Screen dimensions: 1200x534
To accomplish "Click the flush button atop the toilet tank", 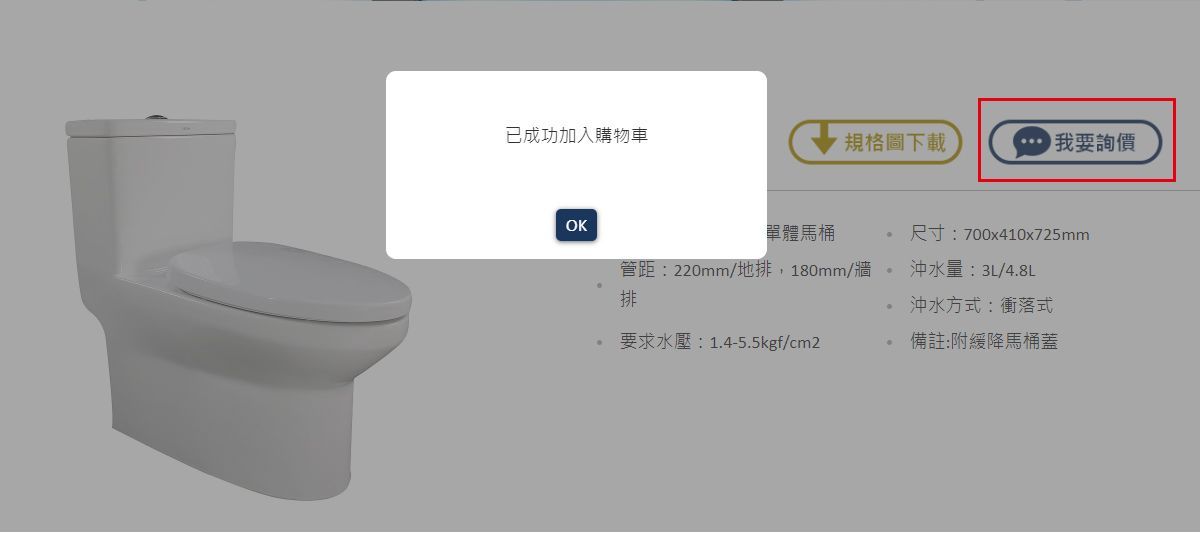I will coord(153,117).
